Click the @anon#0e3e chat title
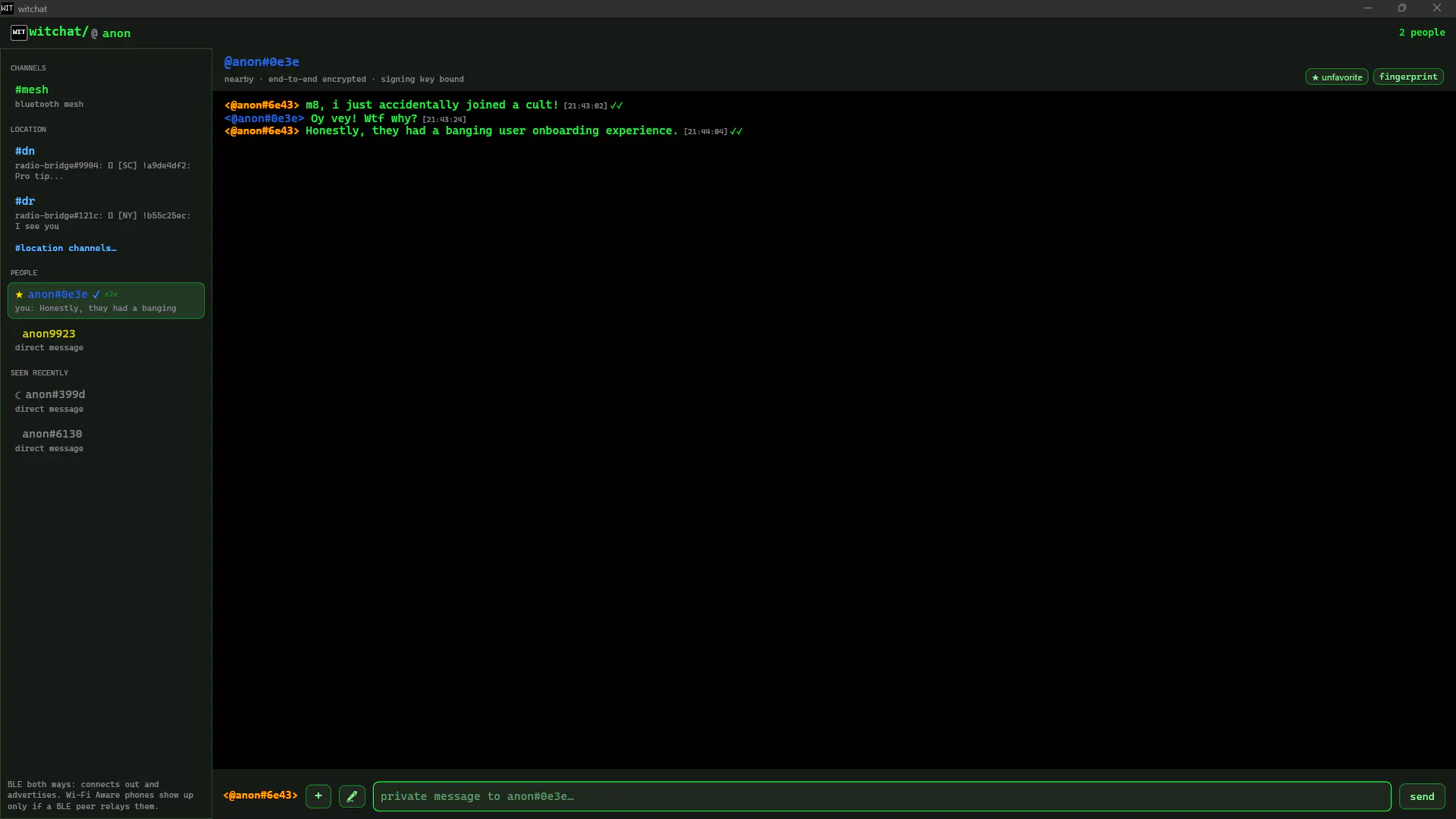1456x819 pixels. click(x=262, y=62)
